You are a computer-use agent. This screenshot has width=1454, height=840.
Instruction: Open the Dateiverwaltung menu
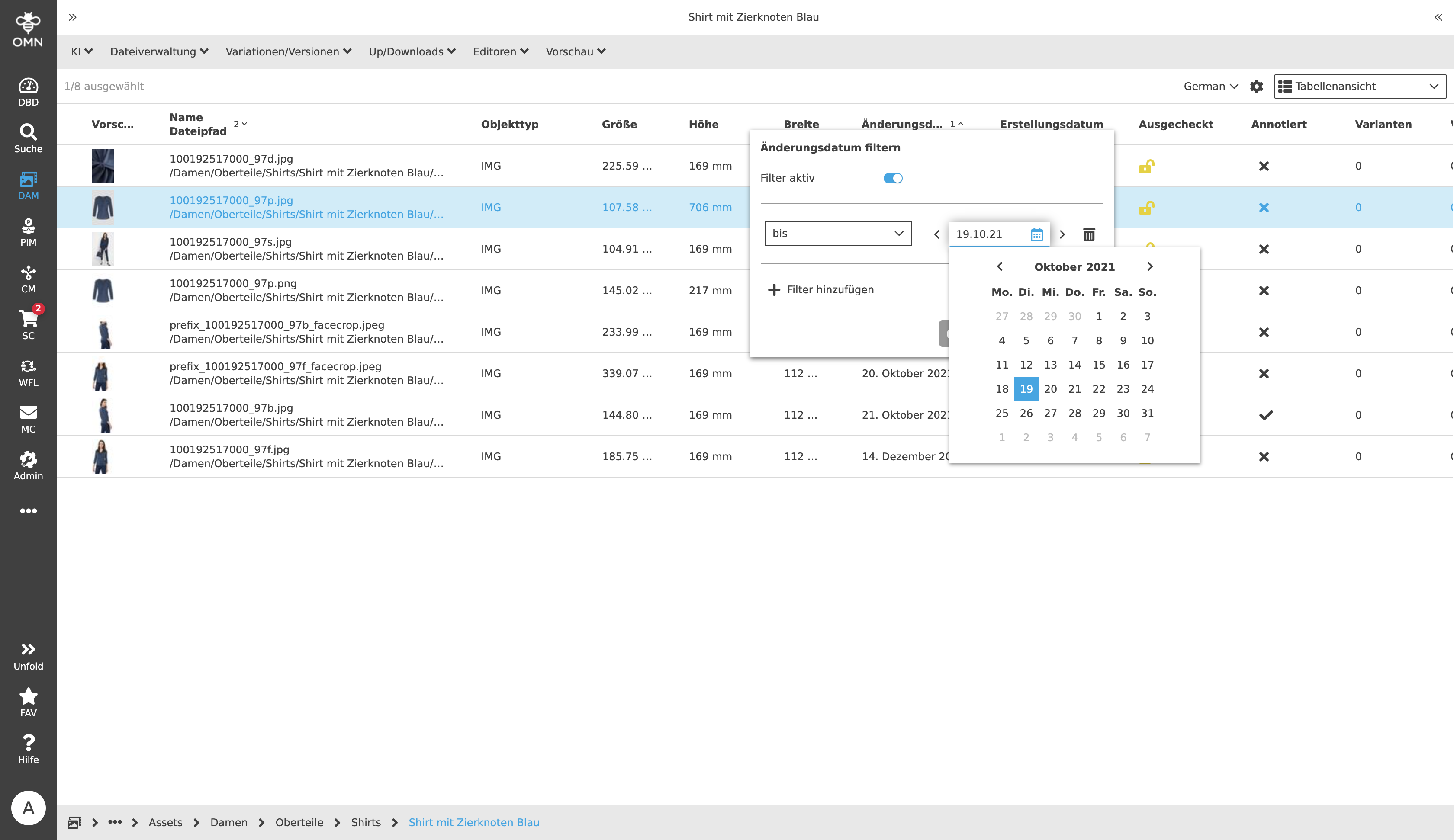[x=159, y=52]
